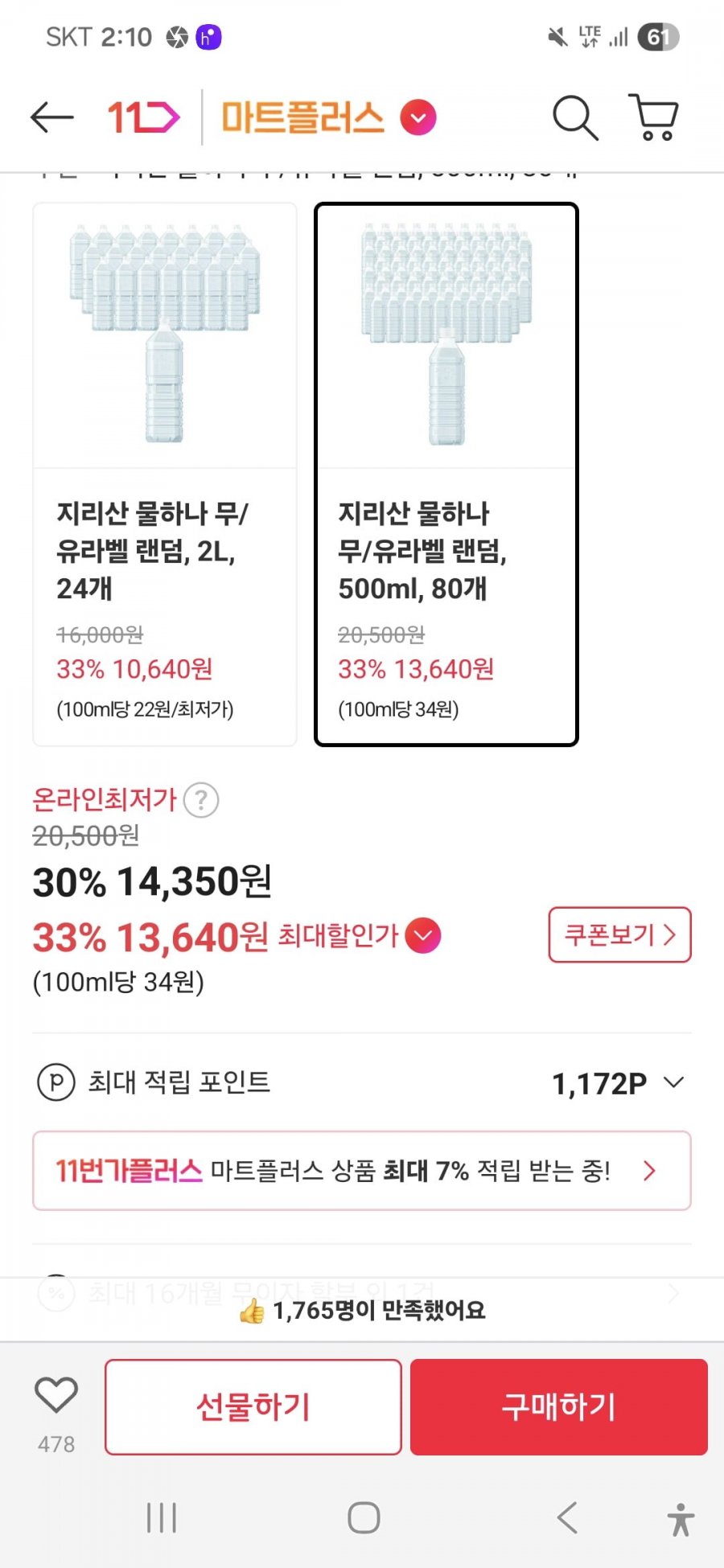Tap Android home navigation button
Screen dimensions: 724x1568
[x=364, y=1518]
